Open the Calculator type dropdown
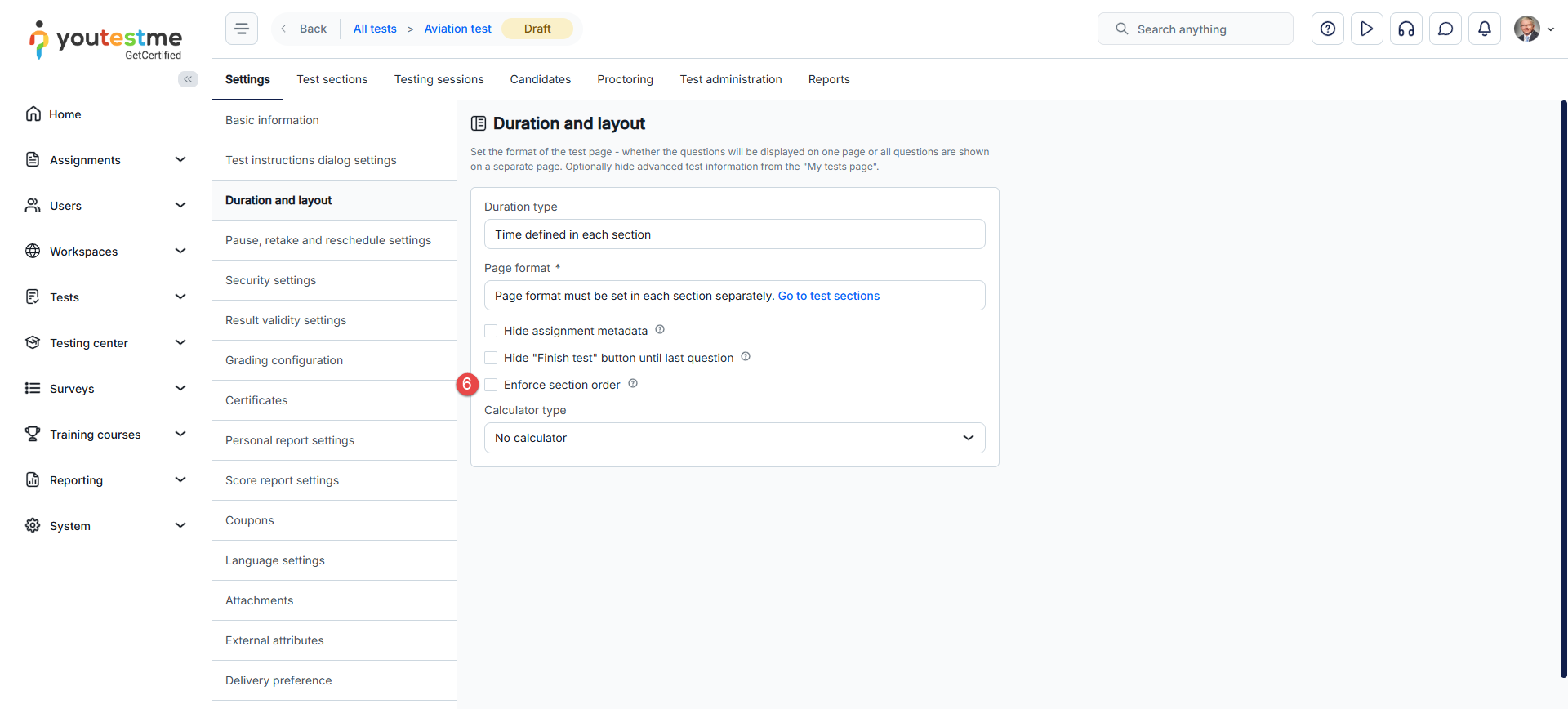Screen dimensions: 1568x709 click(735, 438)
